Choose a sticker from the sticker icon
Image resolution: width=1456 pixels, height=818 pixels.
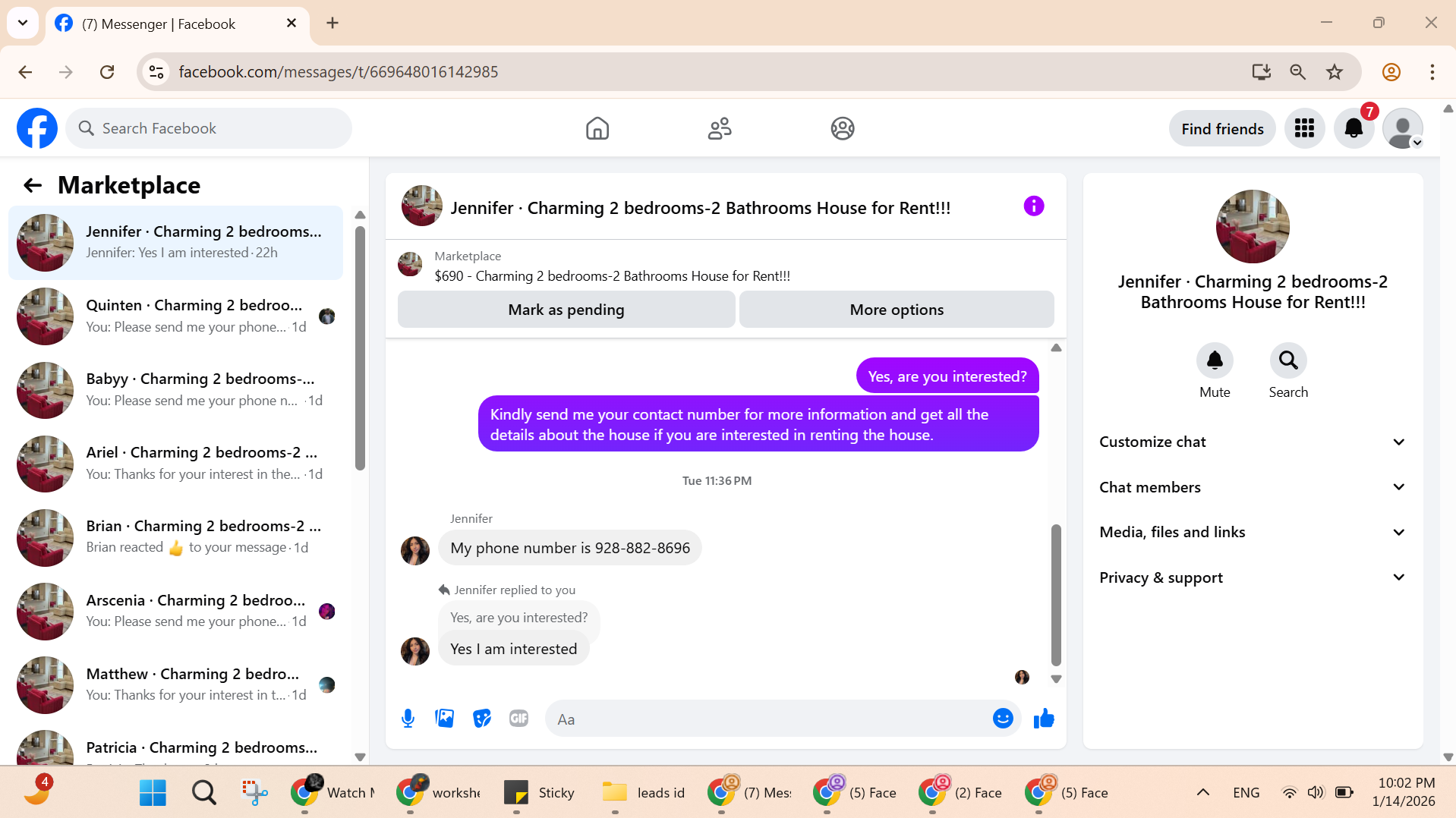481,718
